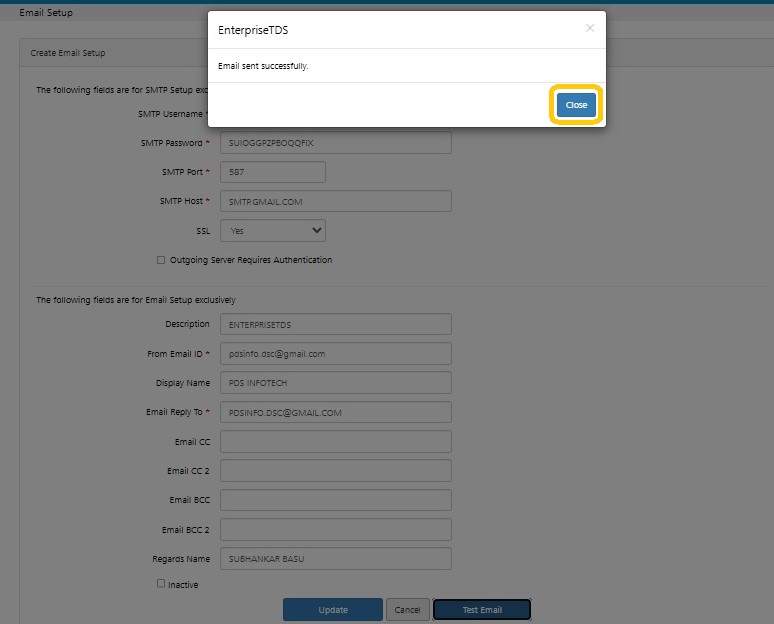Image resolution: width=774 pixels, height=624 pixels.
Task: Select the Email CC 2 input box
Action: coord(335,470)
